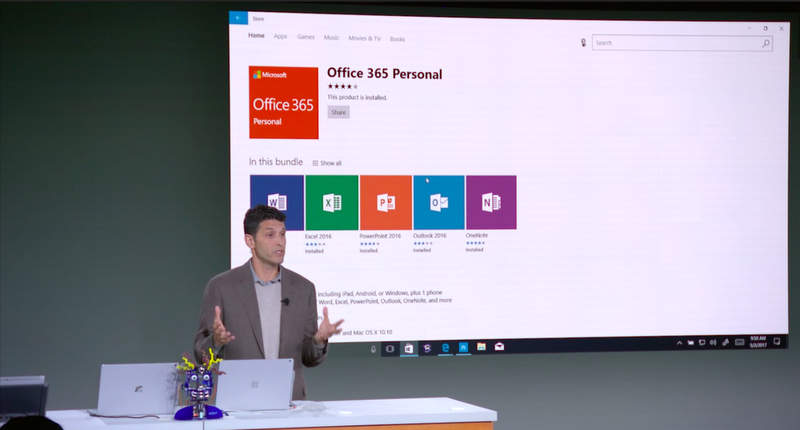
Task: Click the PowerPoint 2016 label text
Action: click(380, 236)
